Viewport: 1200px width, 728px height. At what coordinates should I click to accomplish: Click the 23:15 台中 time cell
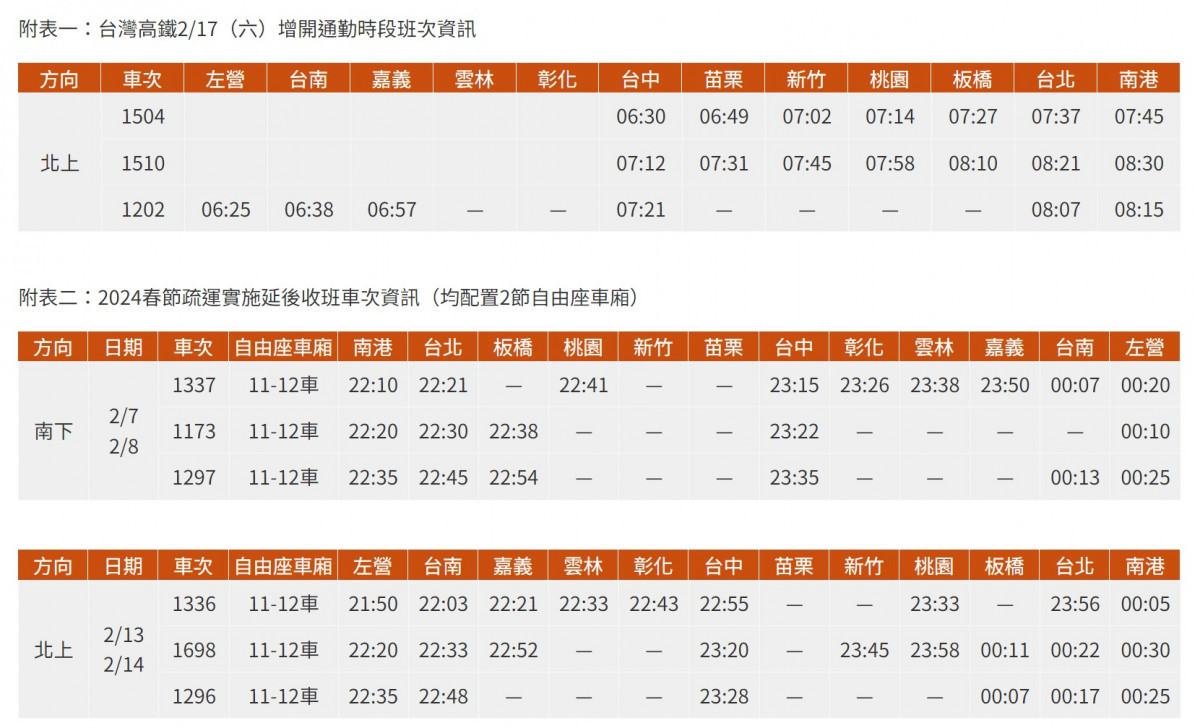tap(794, 385)
